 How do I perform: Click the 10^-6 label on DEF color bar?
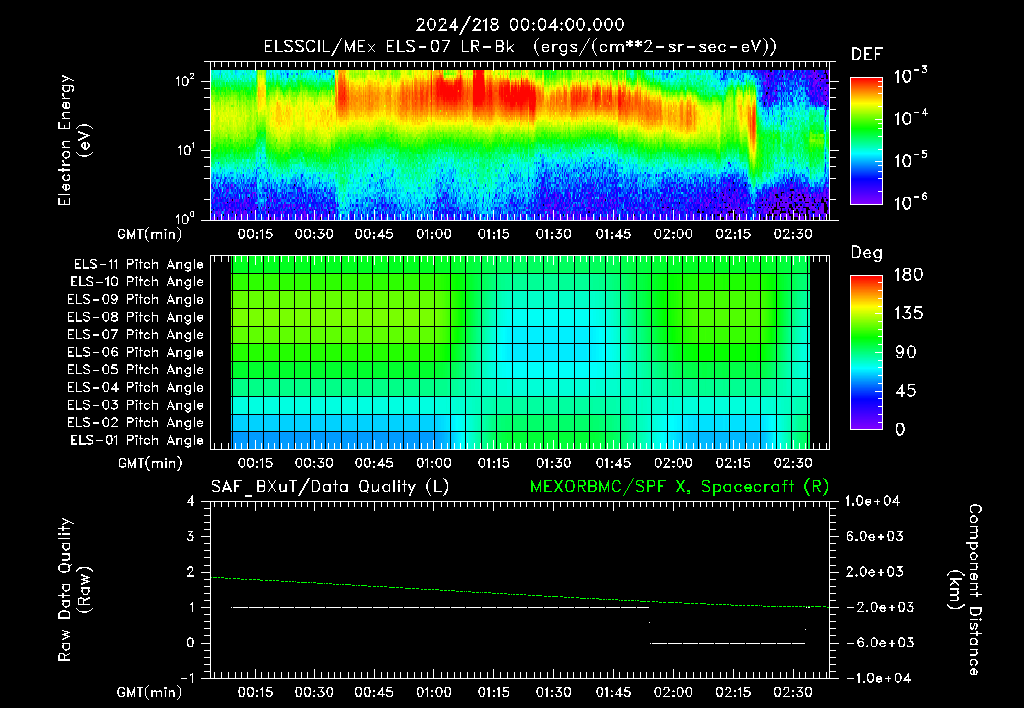910,202
